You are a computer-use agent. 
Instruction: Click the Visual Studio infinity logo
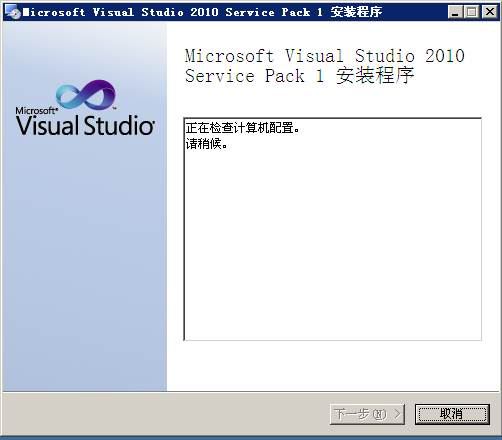[x=86, y=95]
